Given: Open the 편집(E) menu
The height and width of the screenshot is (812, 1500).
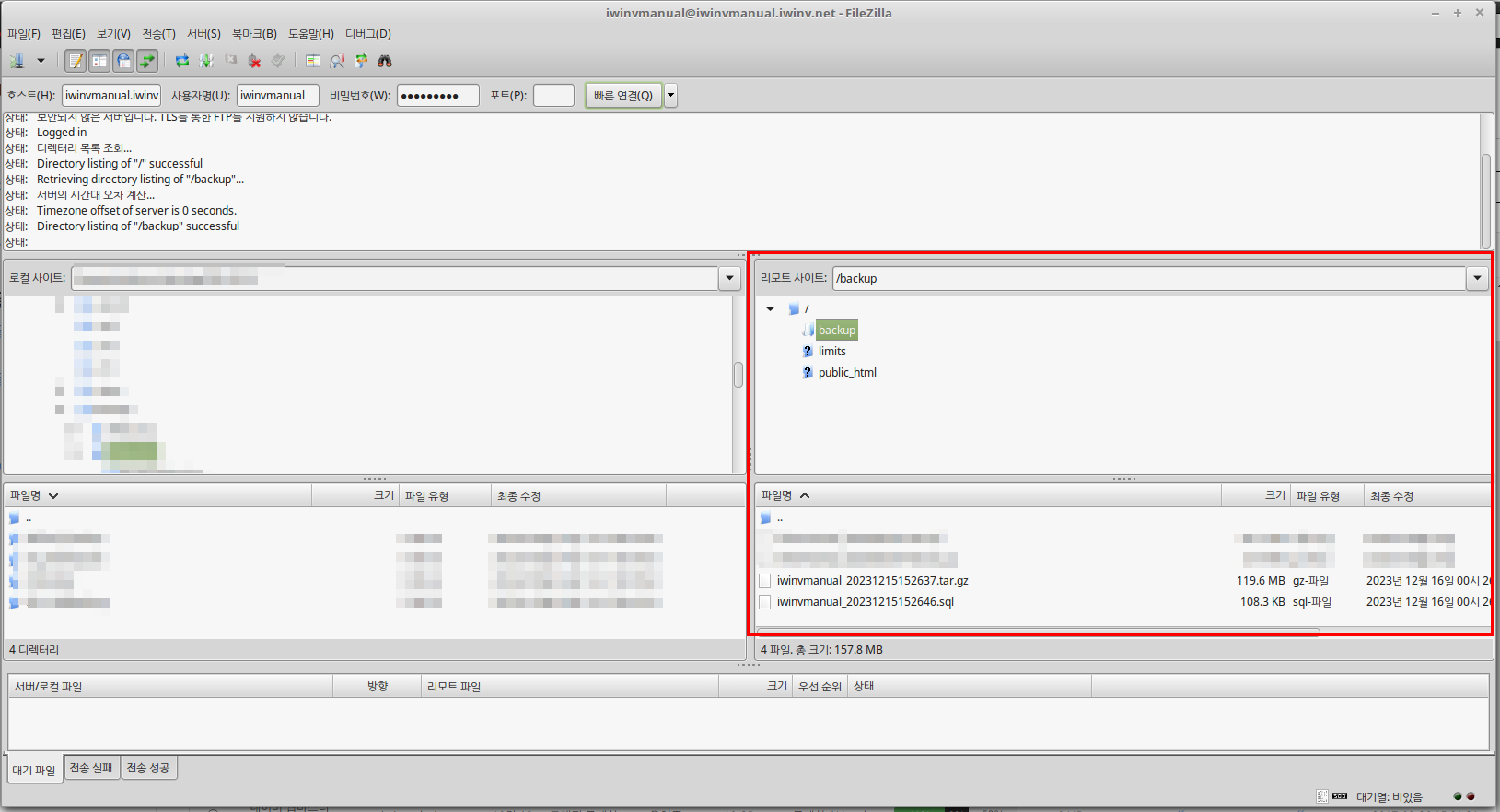Looking at the screenshot, I should click(68, 34).
